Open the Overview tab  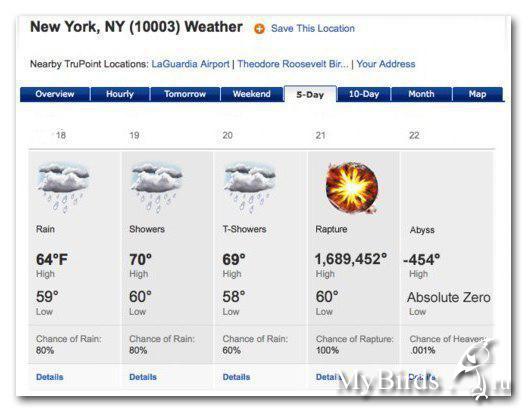pos(55,94)
